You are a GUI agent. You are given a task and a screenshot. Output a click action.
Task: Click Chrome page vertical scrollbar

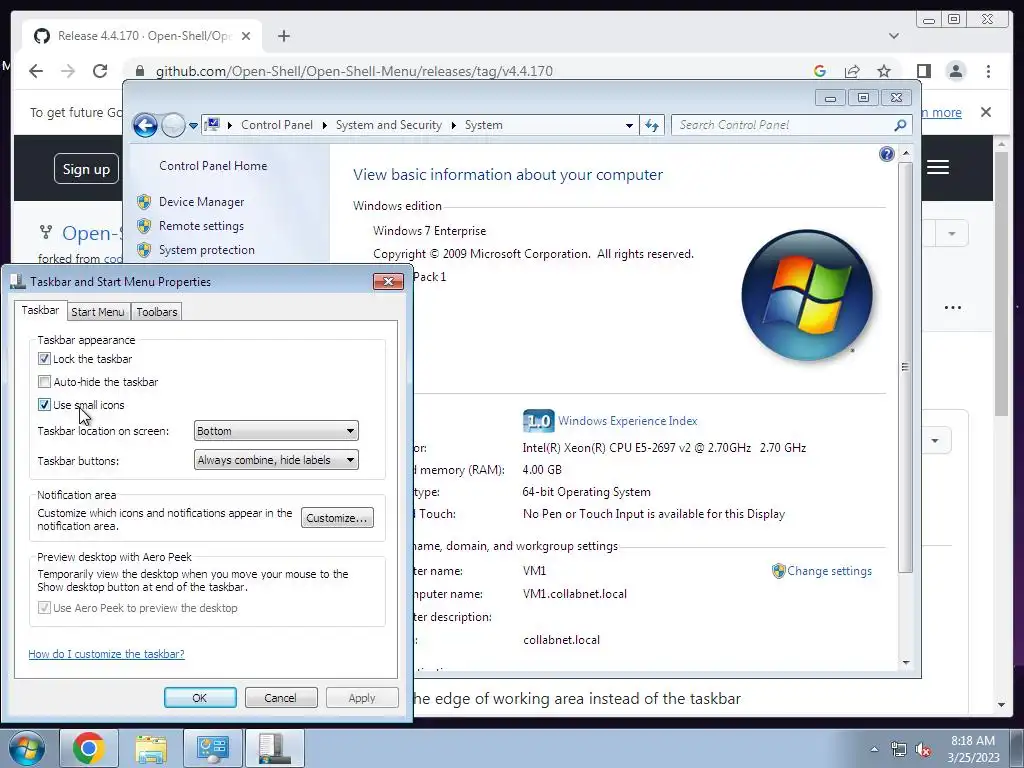(x=1001, y=283)
